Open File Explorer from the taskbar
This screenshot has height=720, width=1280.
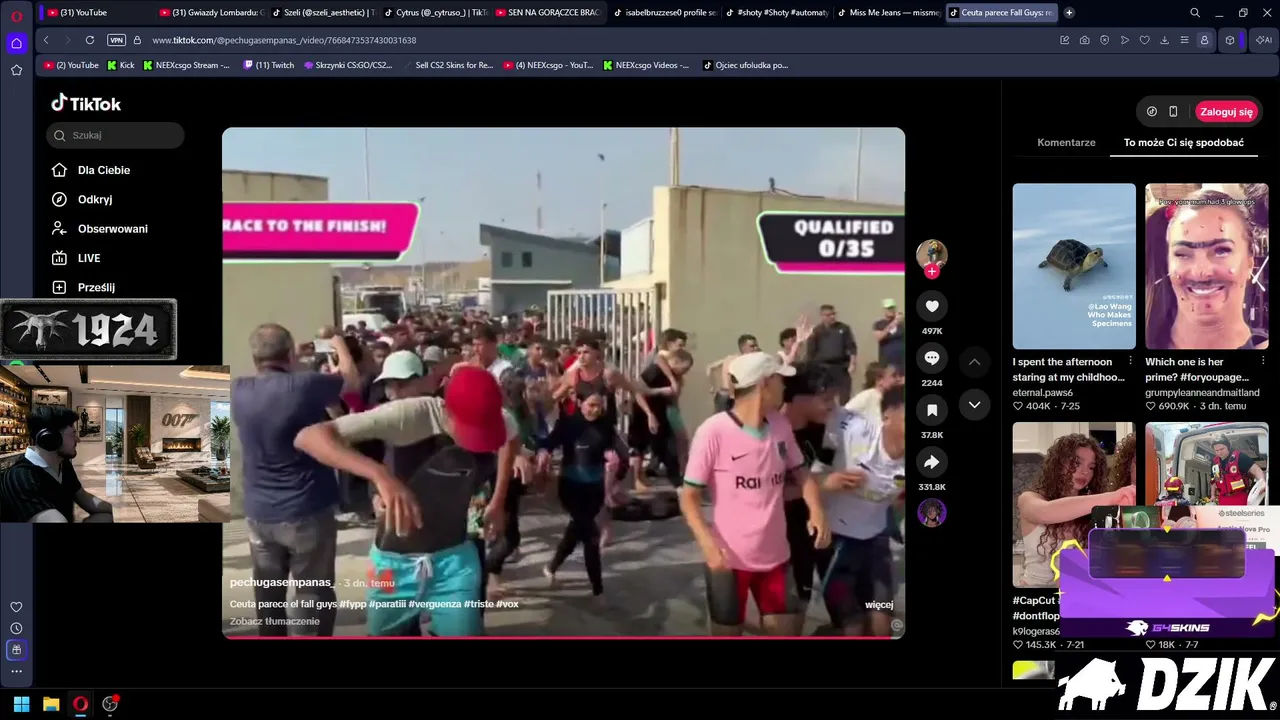point(51,704)
